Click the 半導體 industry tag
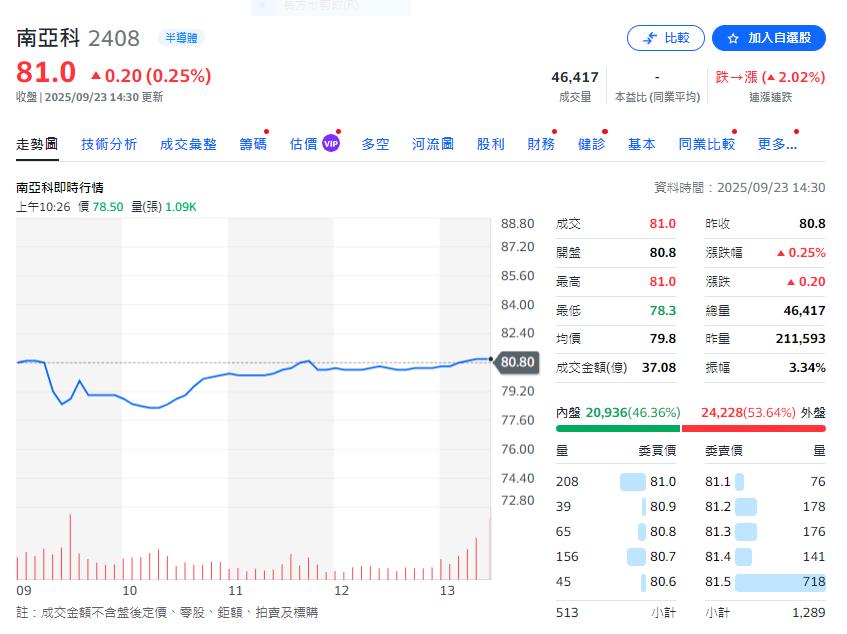This screenshot has height=634, width=847. click(x=179, y=38)
